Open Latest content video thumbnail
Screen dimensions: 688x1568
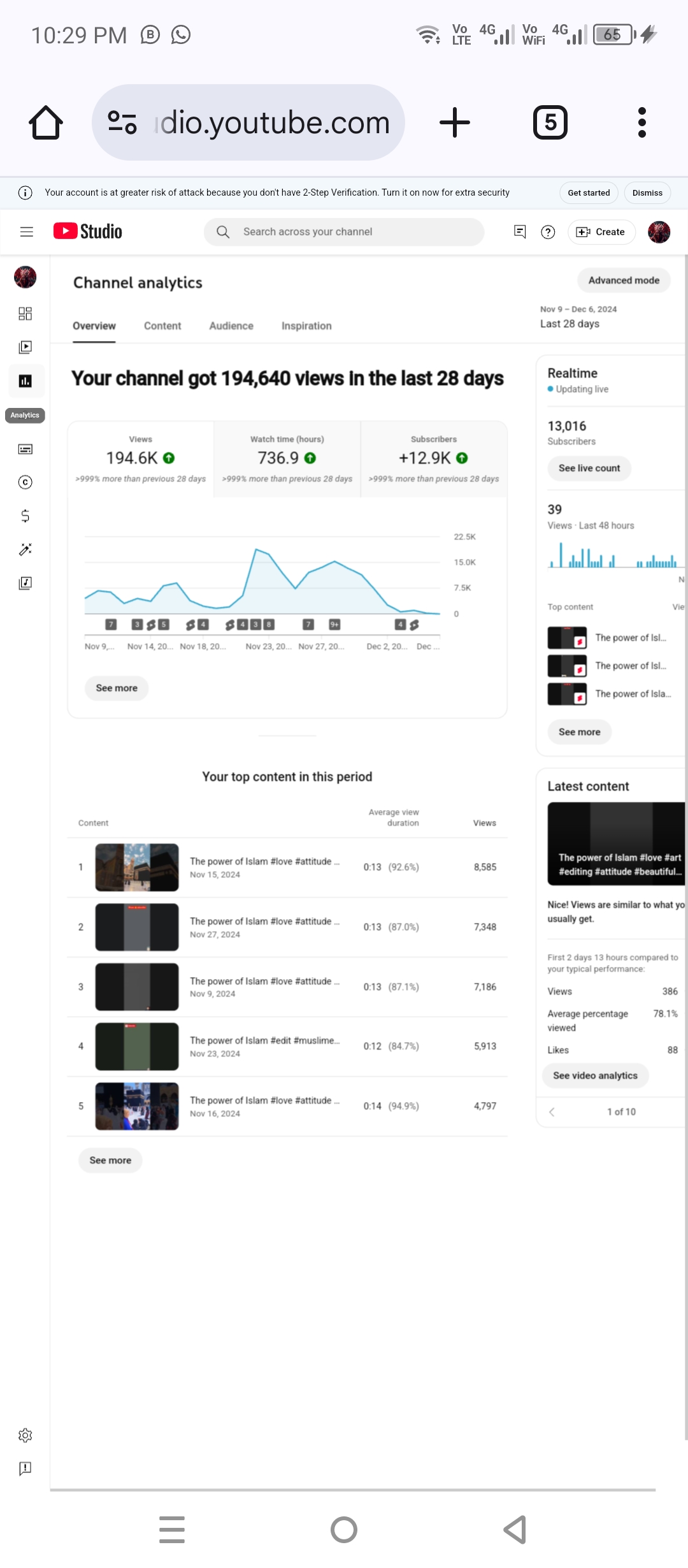(x=616, y=843)
